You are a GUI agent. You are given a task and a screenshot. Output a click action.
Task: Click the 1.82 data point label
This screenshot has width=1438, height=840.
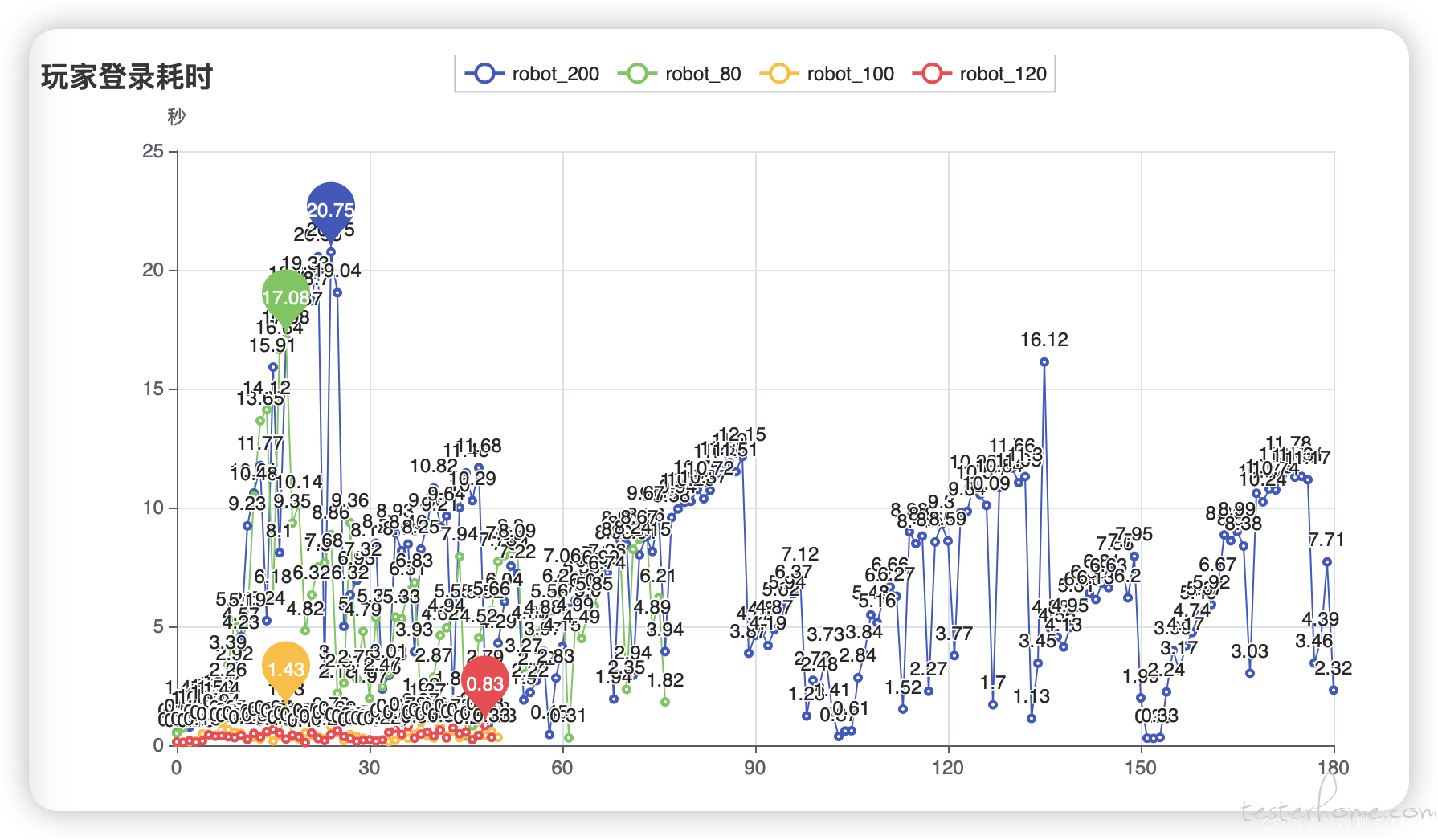[x=665, y=680]
